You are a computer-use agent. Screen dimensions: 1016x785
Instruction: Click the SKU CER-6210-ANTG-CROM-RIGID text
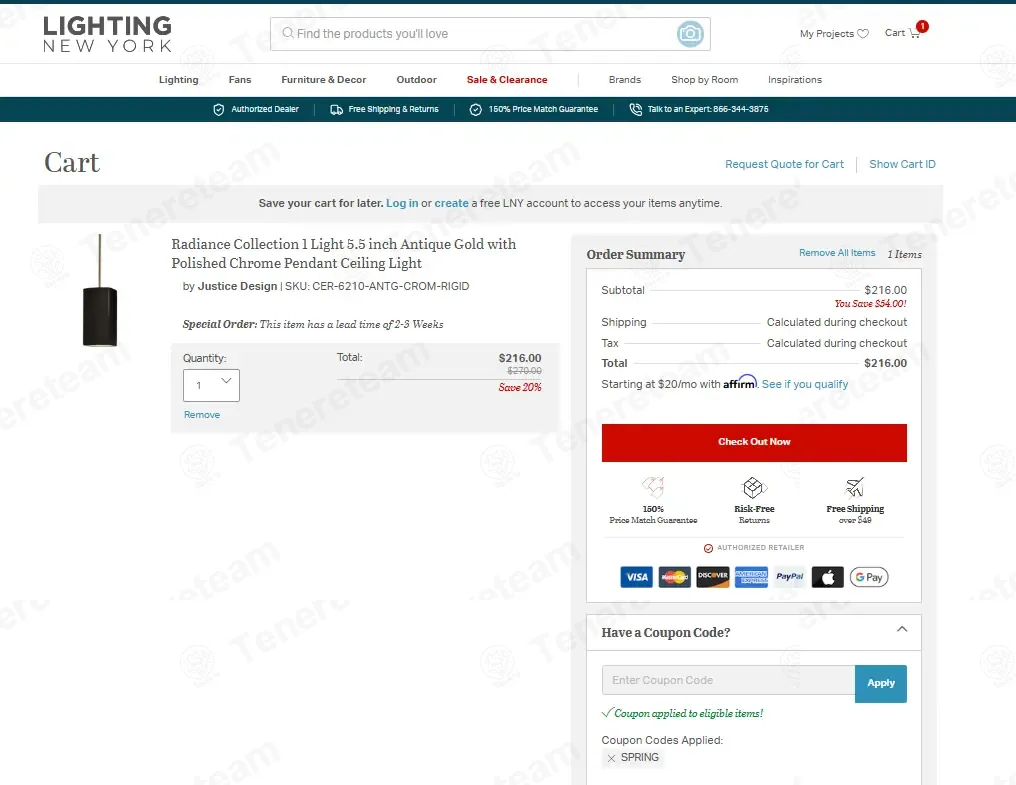377,287
